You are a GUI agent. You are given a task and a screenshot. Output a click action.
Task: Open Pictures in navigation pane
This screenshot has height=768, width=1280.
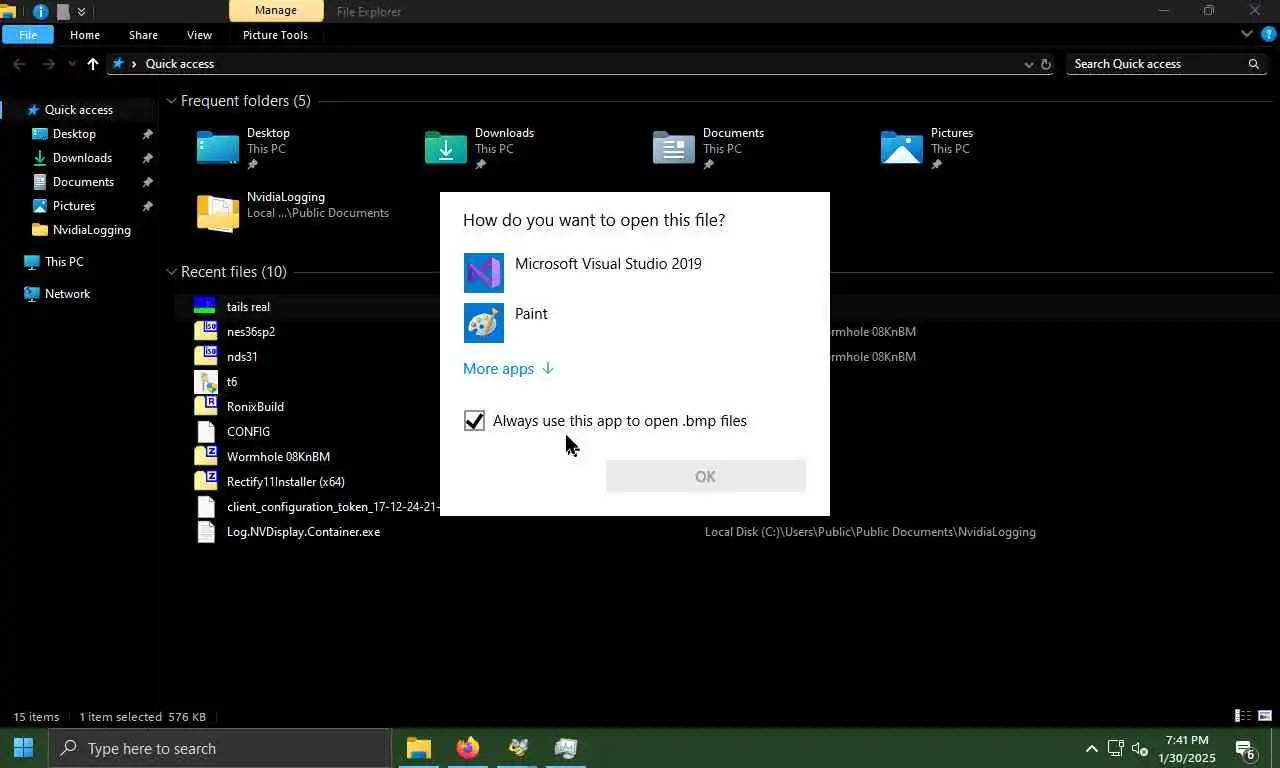[74, 206]
